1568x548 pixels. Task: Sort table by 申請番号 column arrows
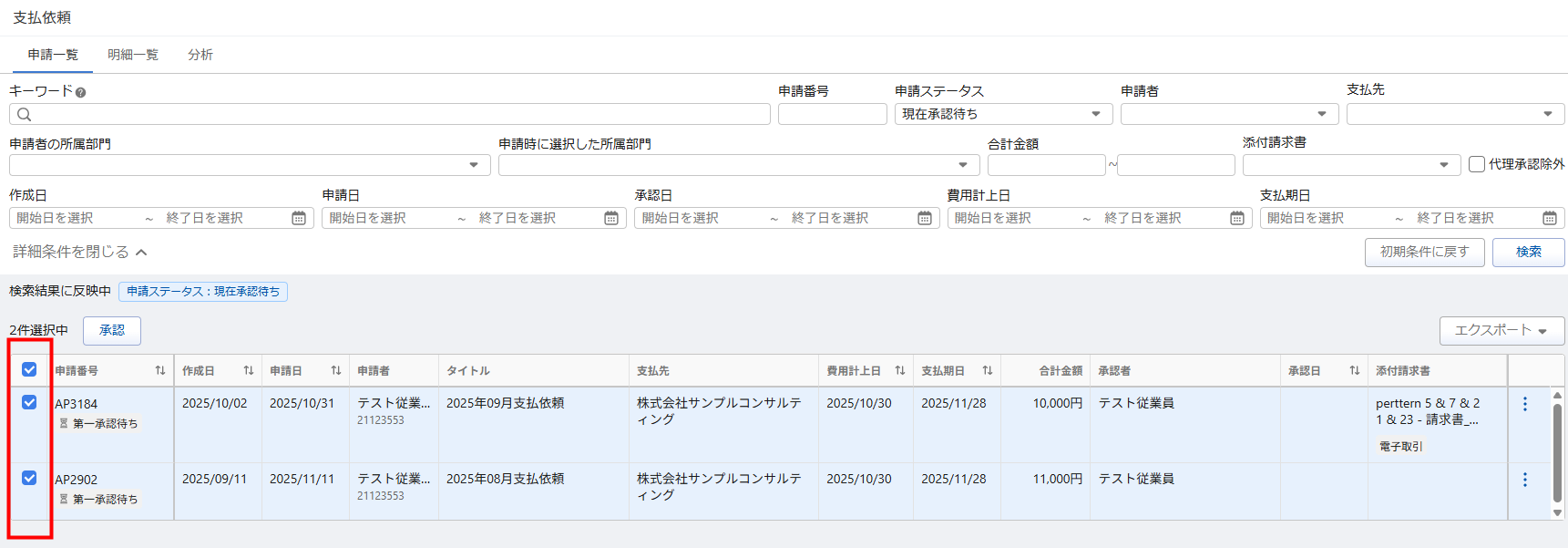pos(160,370)
